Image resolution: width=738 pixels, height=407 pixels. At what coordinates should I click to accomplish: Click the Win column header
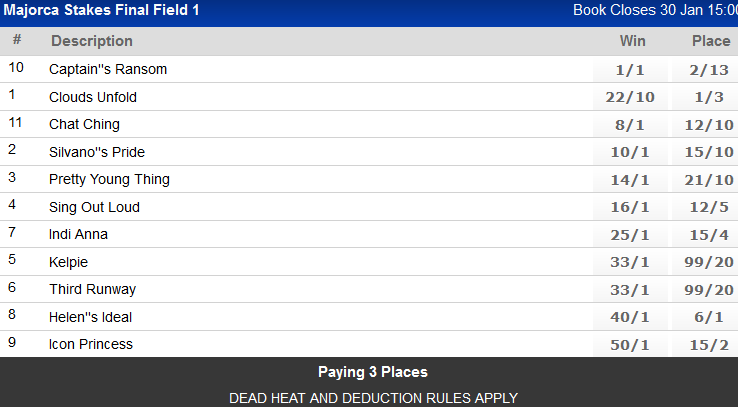(x=632, y=41)
